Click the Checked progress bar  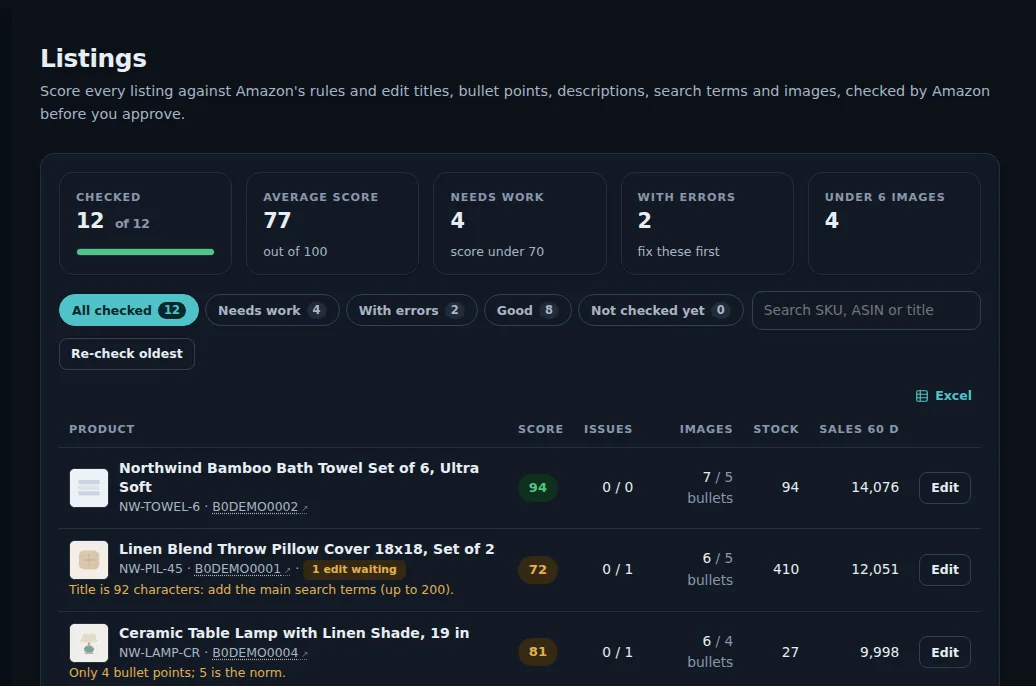[145, 252]
